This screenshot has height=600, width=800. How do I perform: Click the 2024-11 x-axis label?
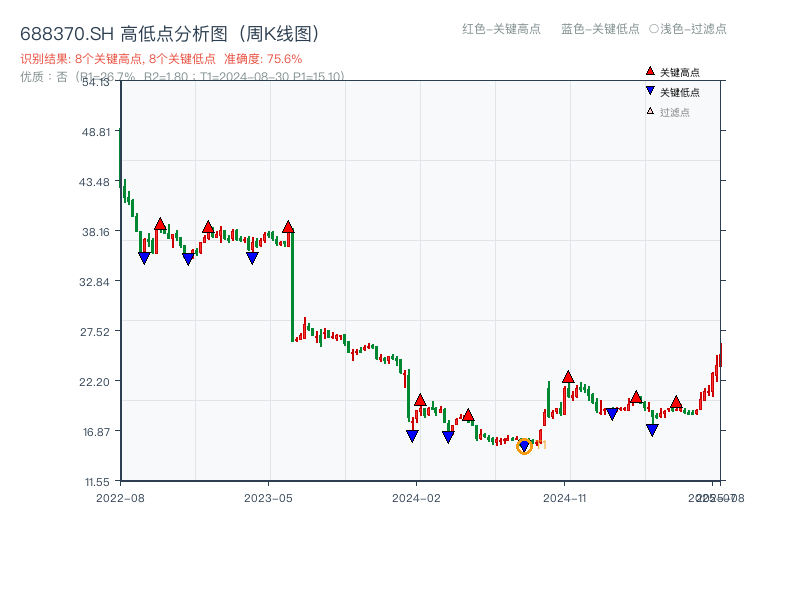coord(564,497)
